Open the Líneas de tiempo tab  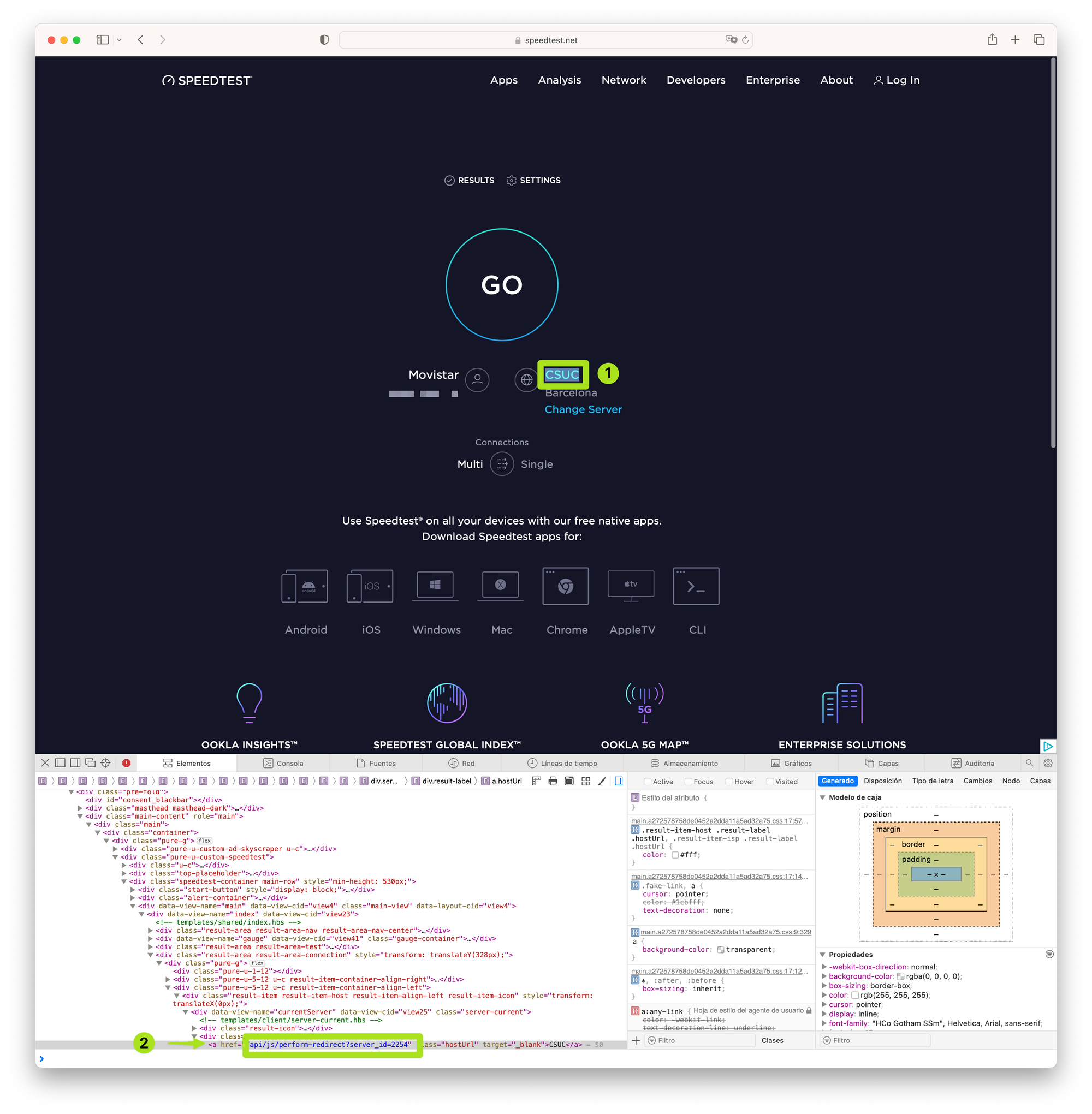coord(562,762)
